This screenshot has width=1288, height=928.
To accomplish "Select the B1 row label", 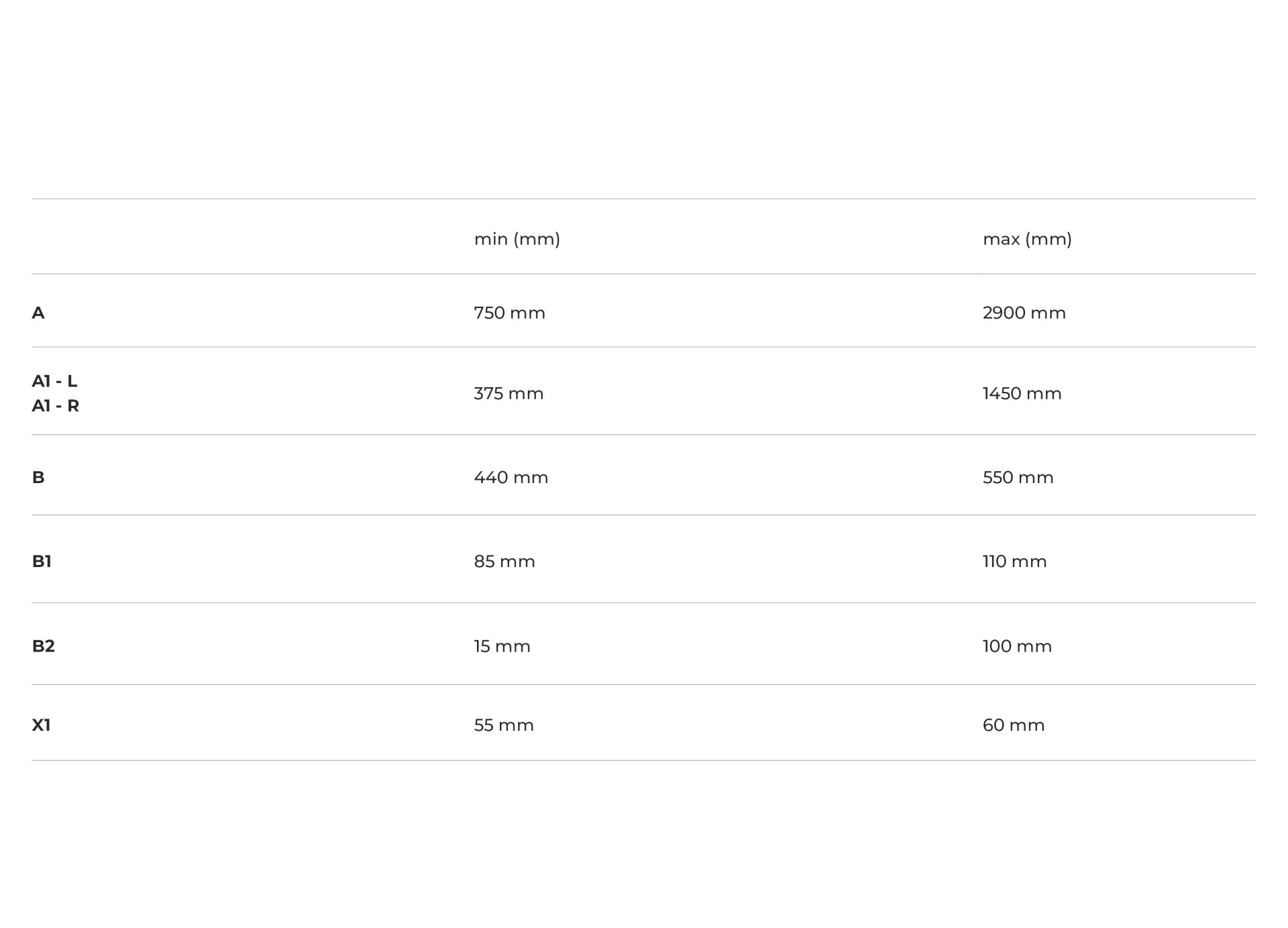I will (42, 561).
